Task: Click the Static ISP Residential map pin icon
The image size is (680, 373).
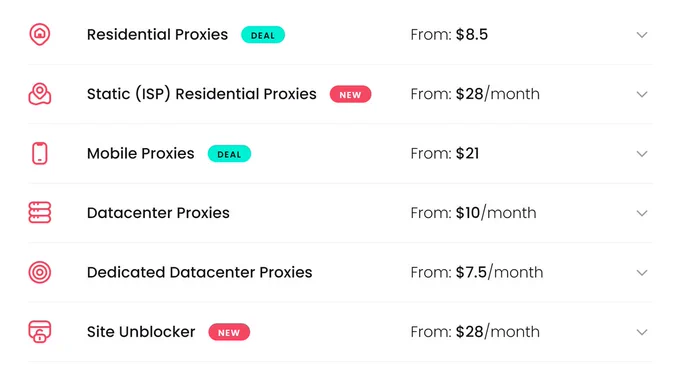Action: [x=39, y=94]
